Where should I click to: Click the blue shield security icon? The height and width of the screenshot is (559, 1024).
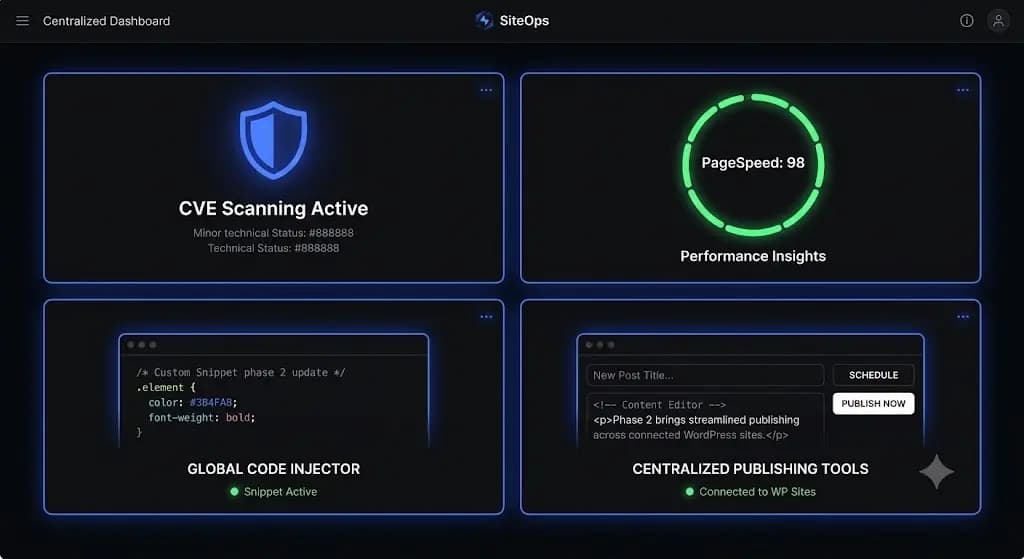[x=273, y=140]
